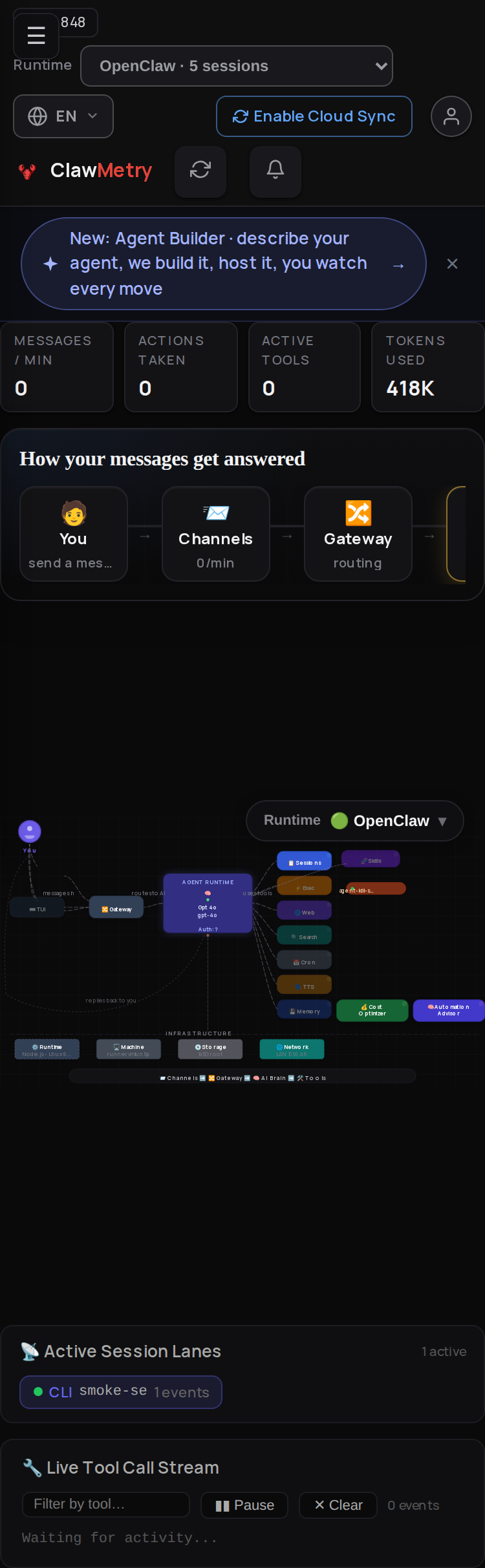
Task: Click the refresh icon beside ClawMetry
Action: coord(200,170)
